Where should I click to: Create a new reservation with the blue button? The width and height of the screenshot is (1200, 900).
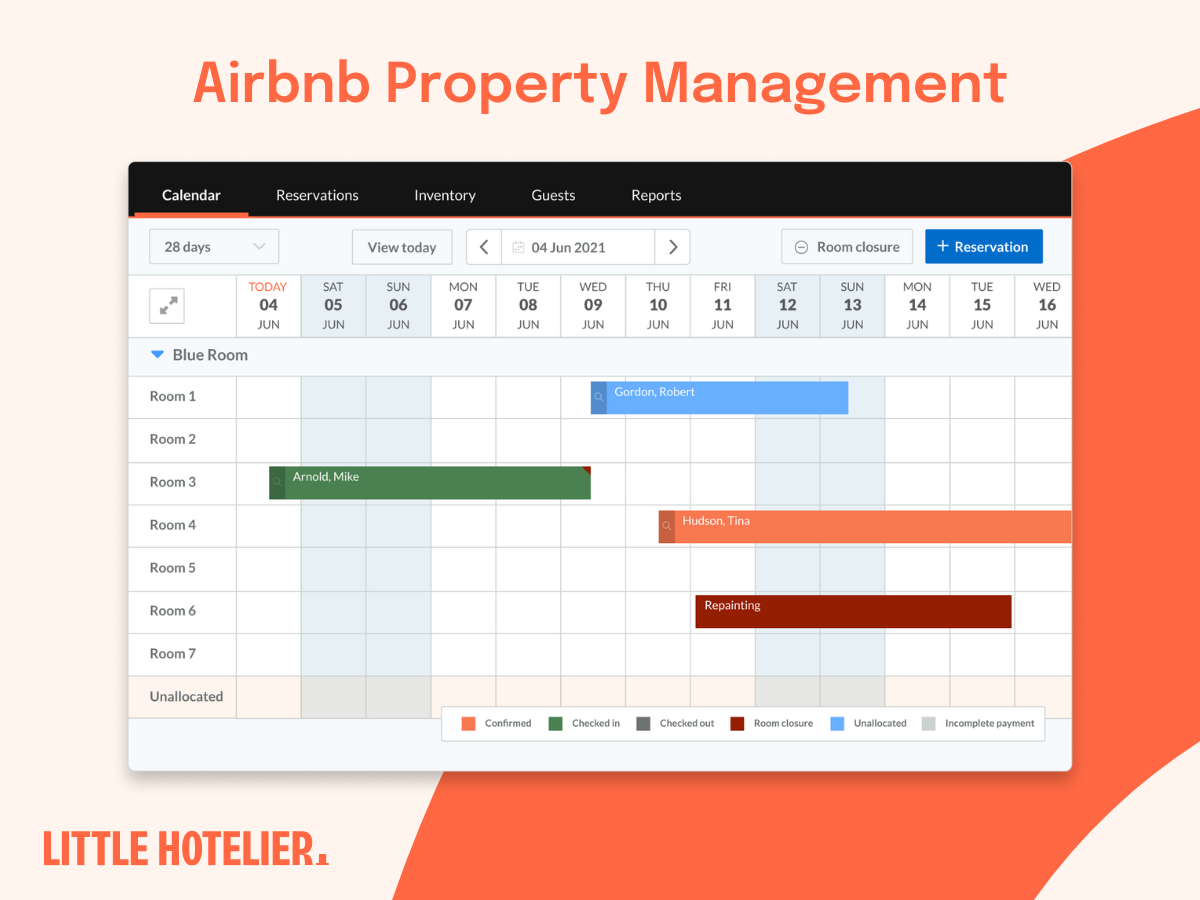coord(984,246)
